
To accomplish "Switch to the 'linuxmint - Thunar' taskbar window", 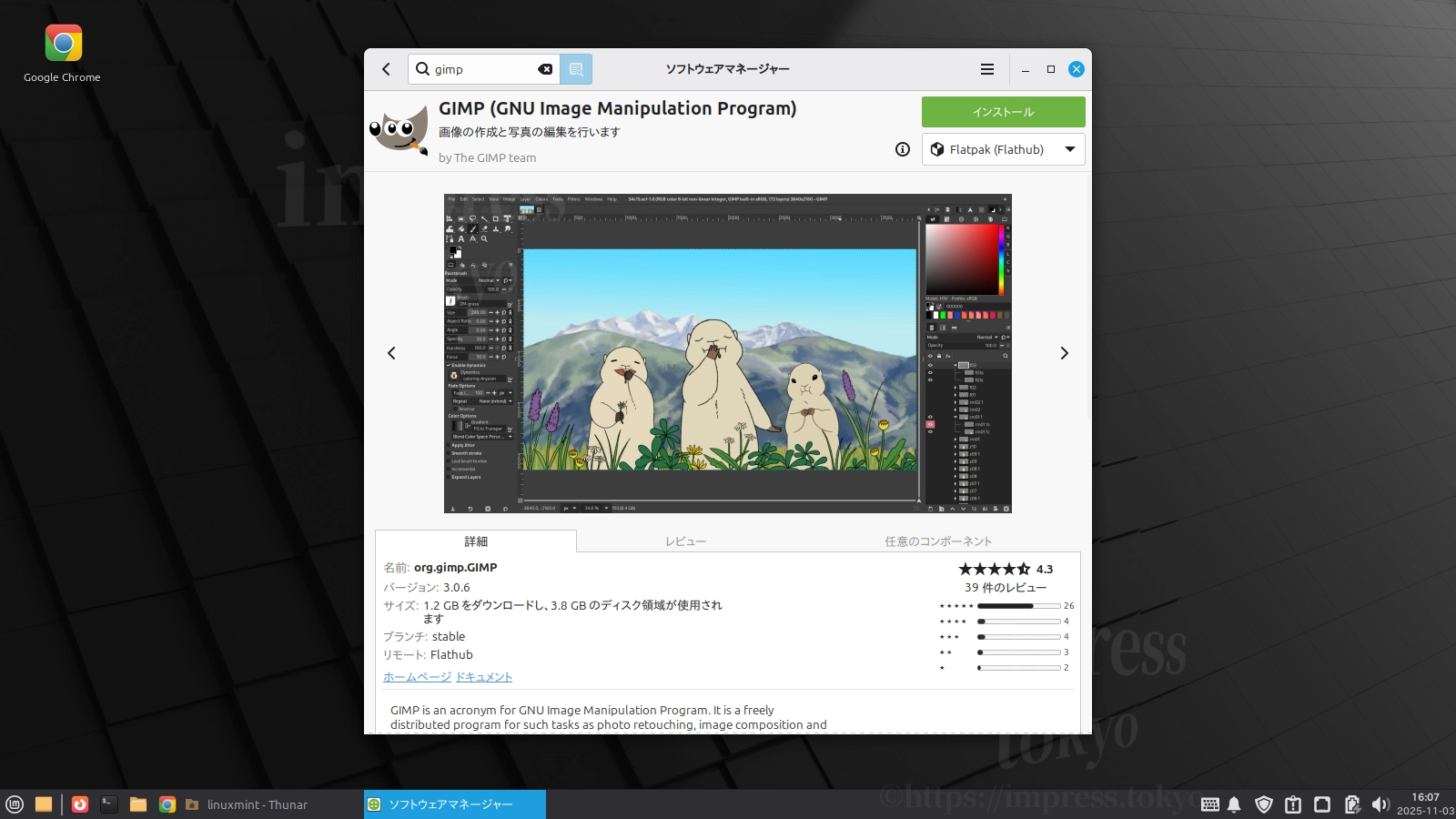I will pyautogui.click(x=271, y=804).
